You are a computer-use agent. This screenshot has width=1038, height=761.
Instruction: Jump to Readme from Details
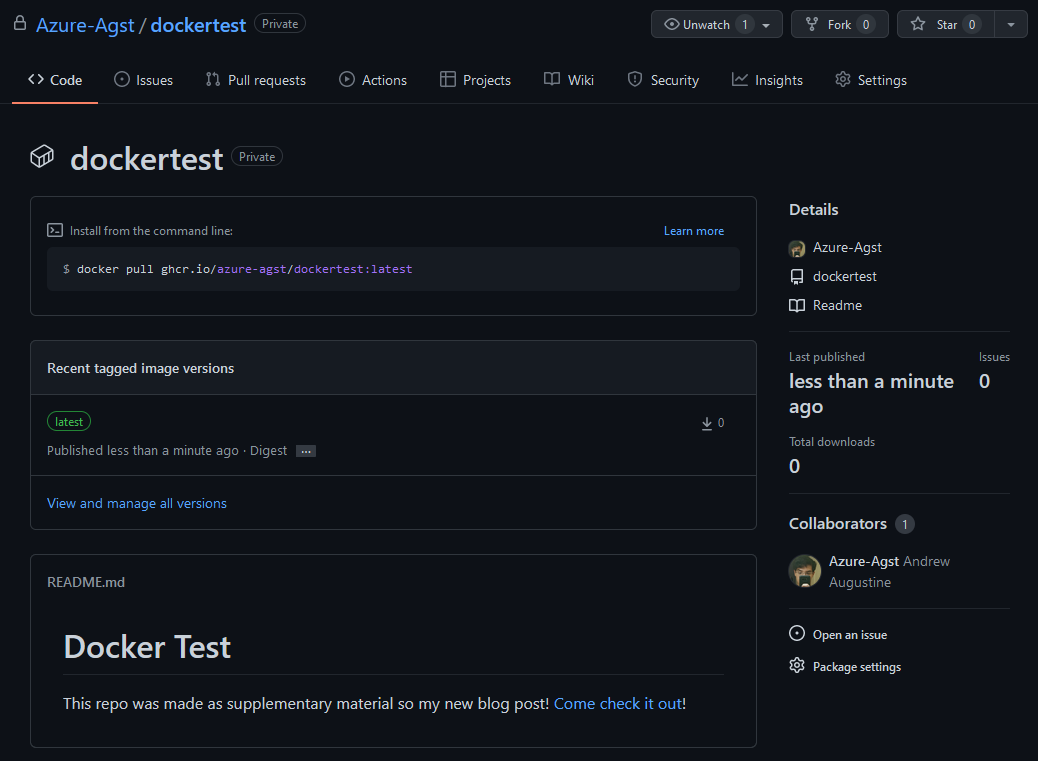[837, 306]
